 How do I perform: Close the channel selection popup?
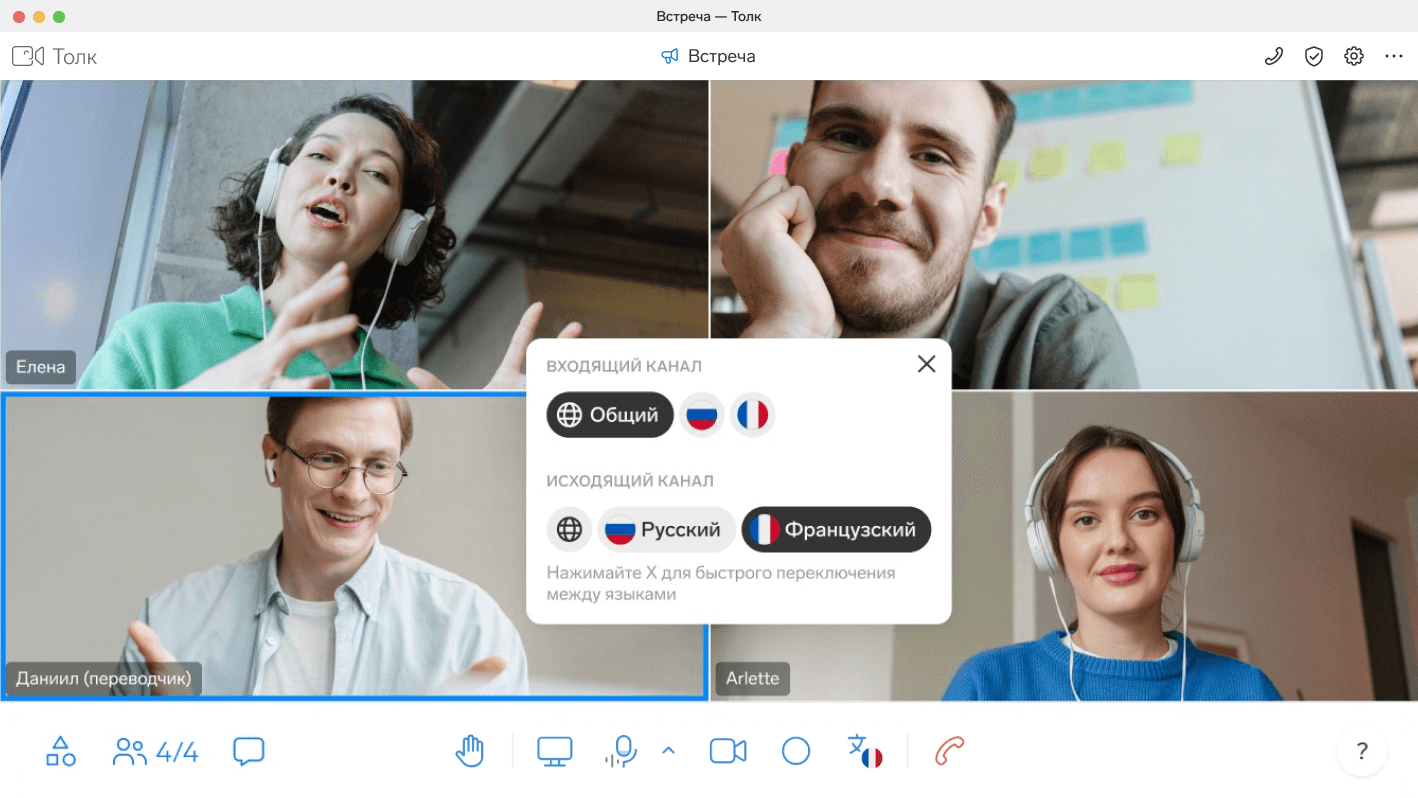[x=927, y=364]
